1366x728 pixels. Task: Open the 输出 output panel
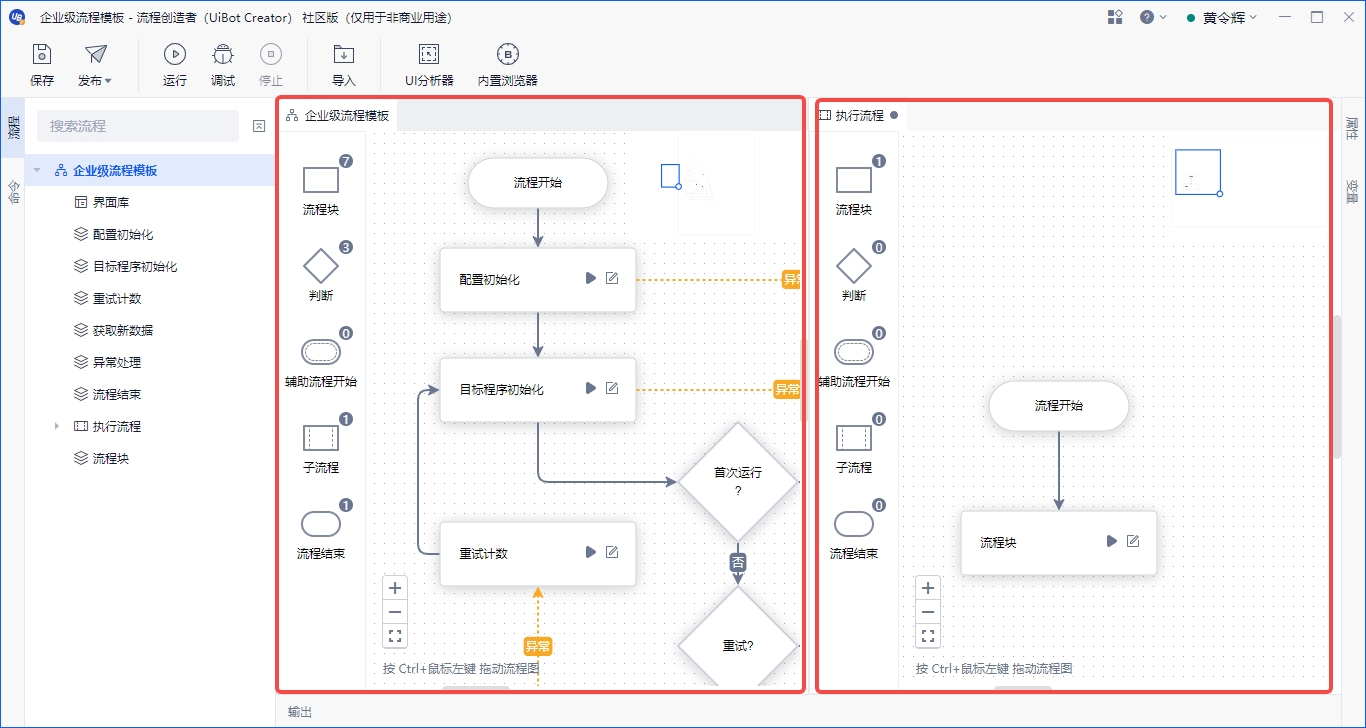click(x=300, y=712)
